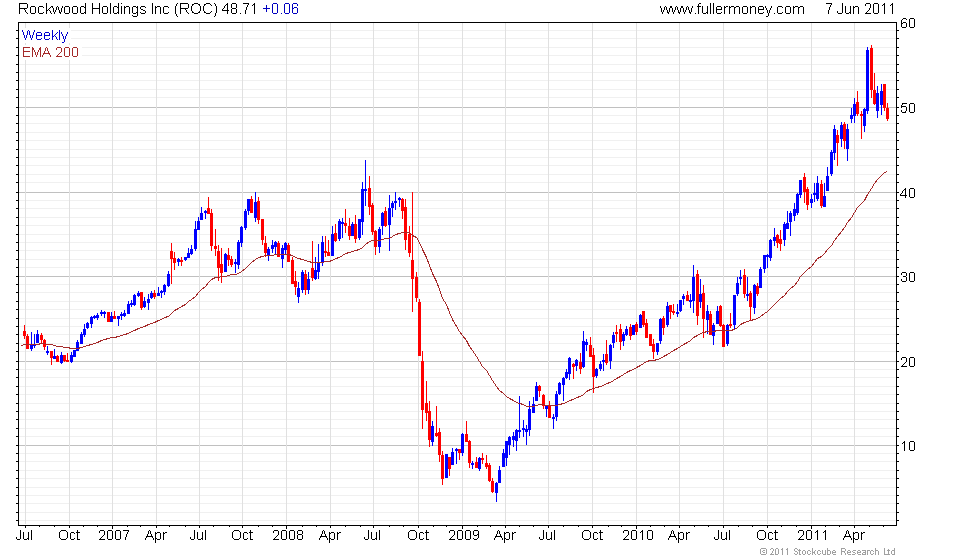Click the chart title 'Rockwood Holdings Inc (ROC)'

tap(118, 9)
